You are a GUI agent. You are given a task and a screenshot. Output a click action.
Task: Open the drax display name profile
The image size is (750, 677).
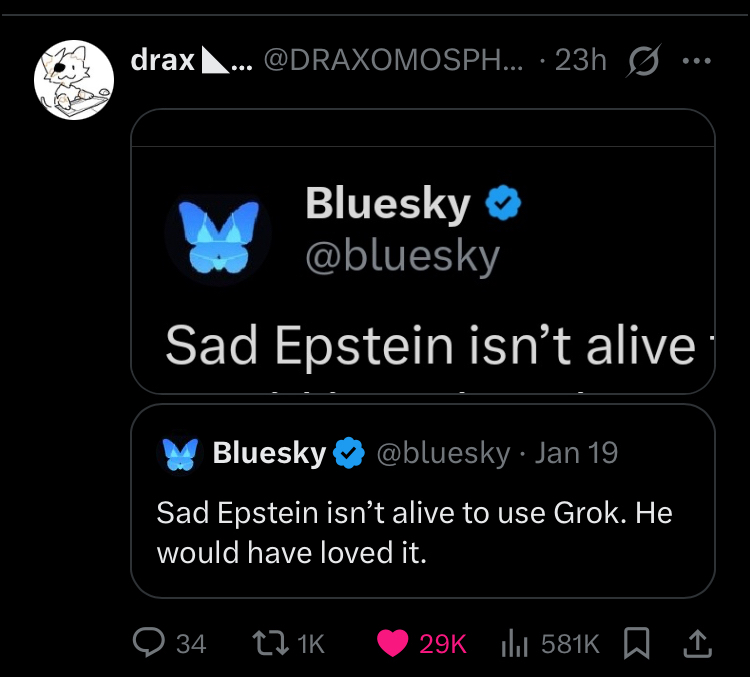coord(163,61)
